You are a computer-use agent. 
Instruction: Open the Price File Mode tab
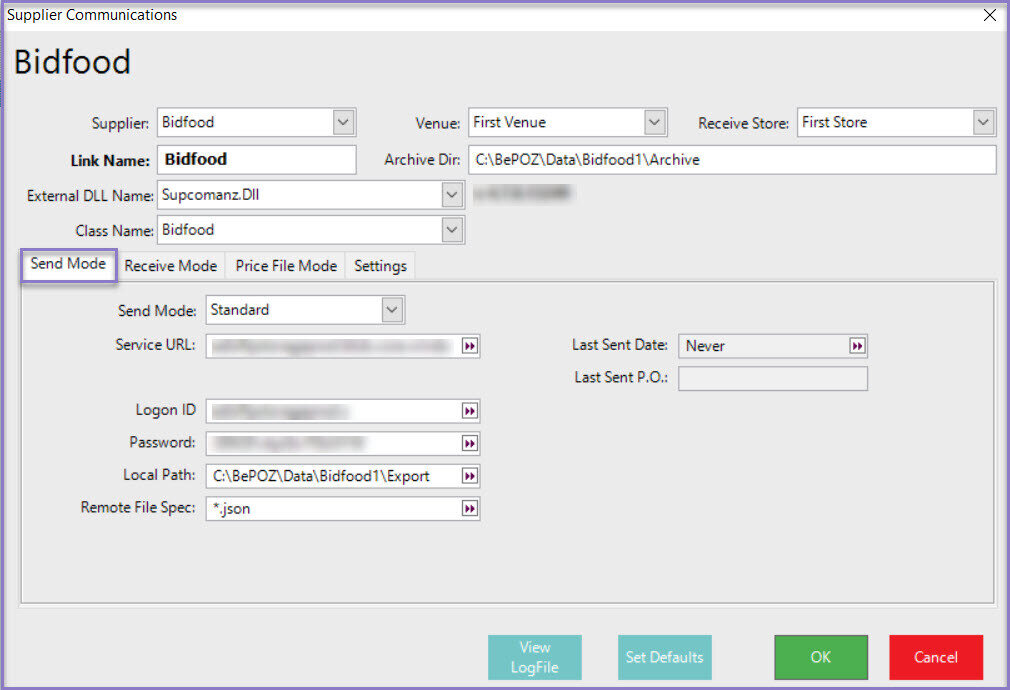pos(286,266)
